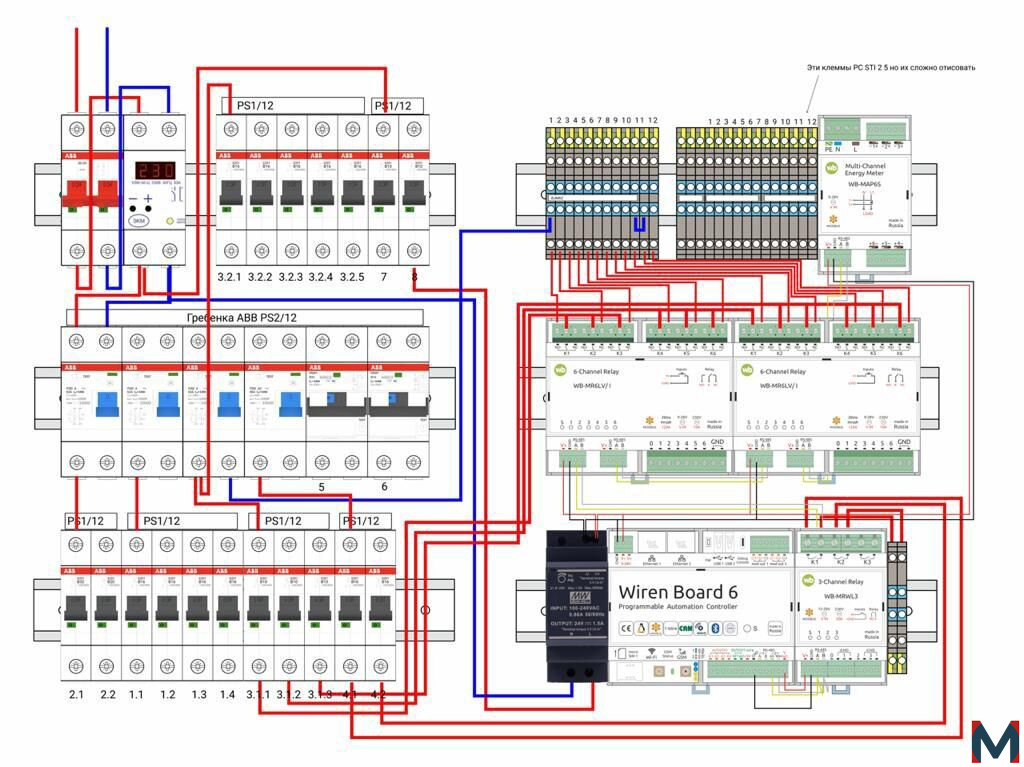Screen dimensions: 1024x767
Task: Click the '3-Channel Relay' label
Action: pyautogui.click(x=842, y=581)
